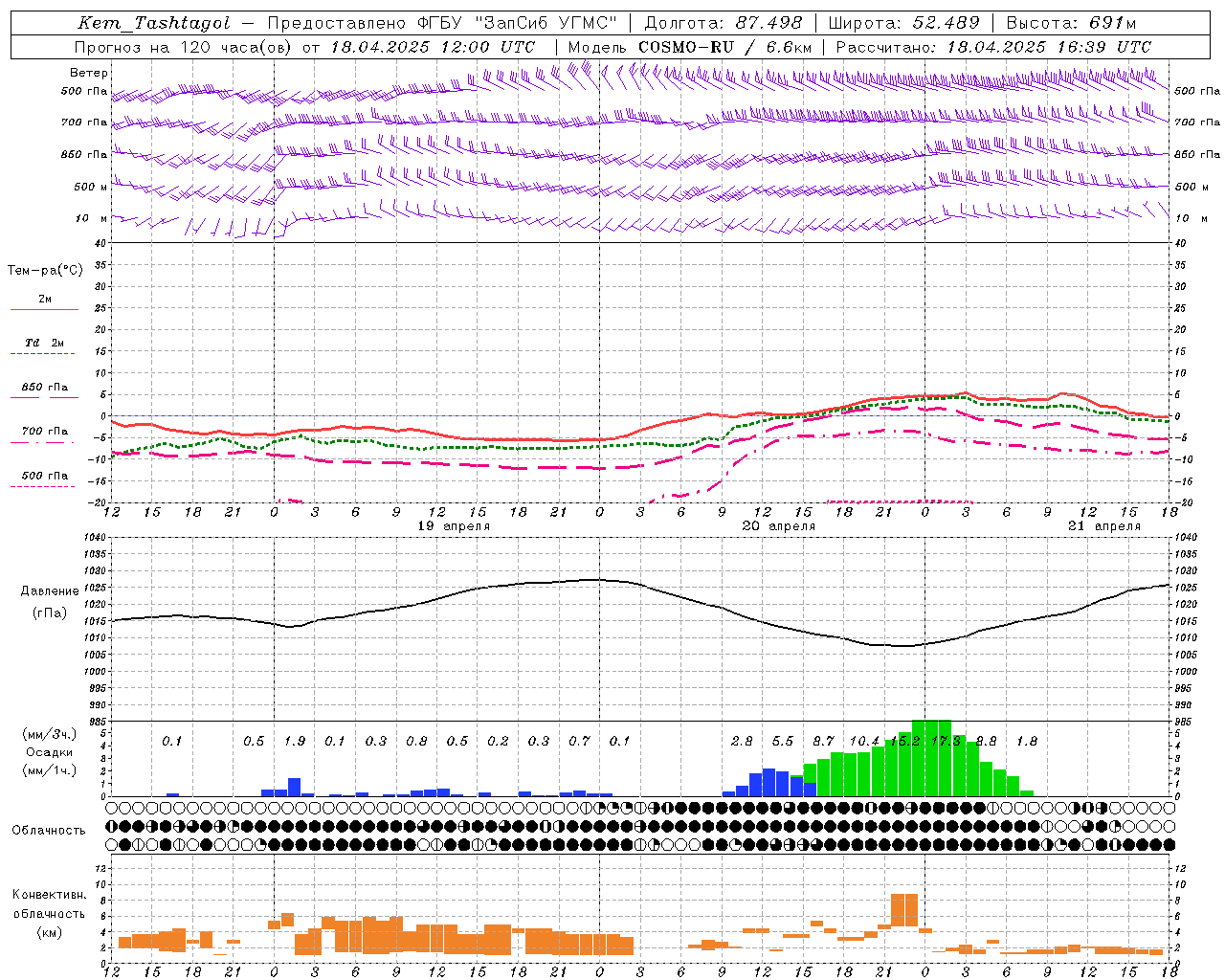
Task: Click the (мм/3ч.) units label
Action: [x=49, y=734]
